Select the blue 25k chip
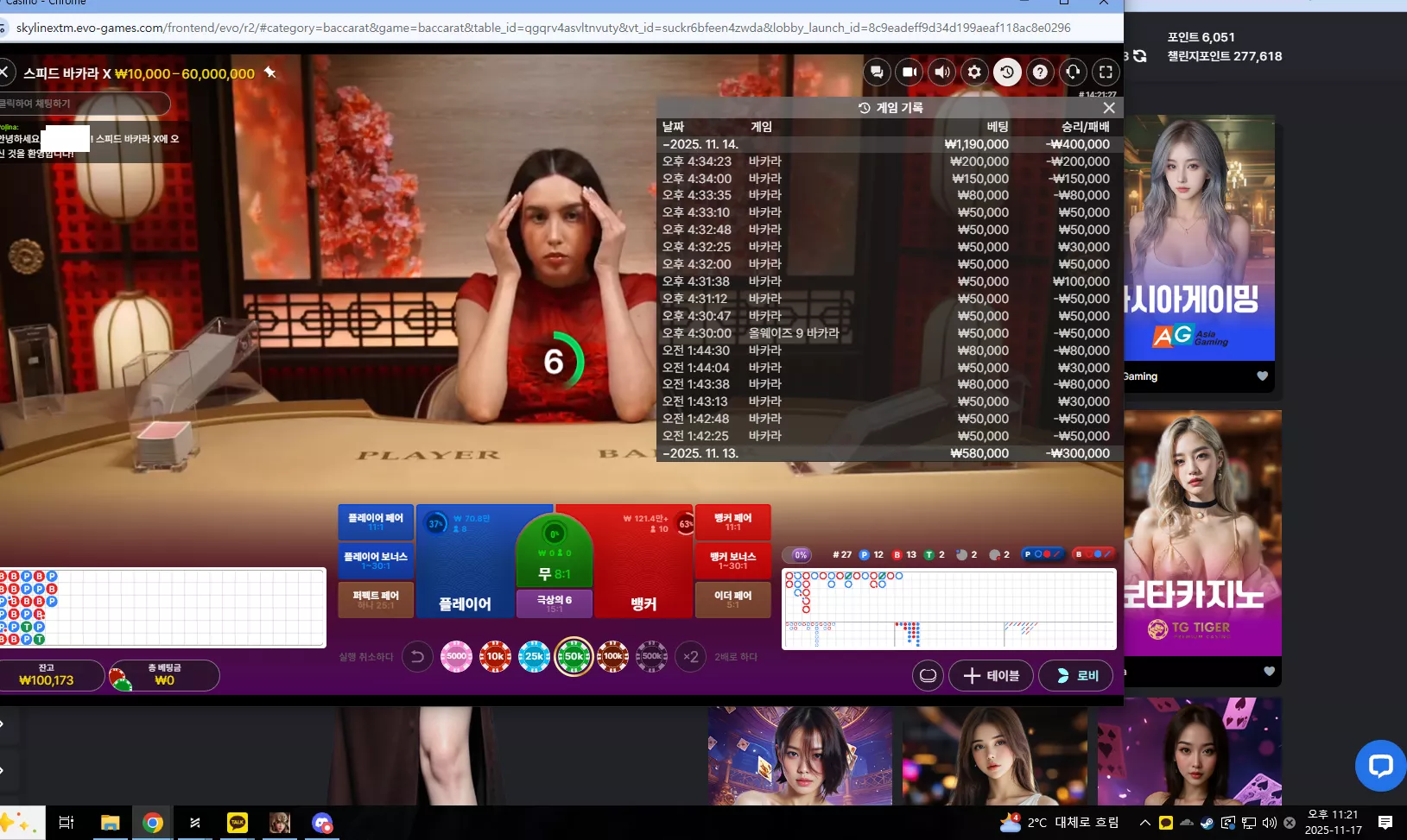The width and height of the screenshot is (1407, 840). click(x=534, y=656)
